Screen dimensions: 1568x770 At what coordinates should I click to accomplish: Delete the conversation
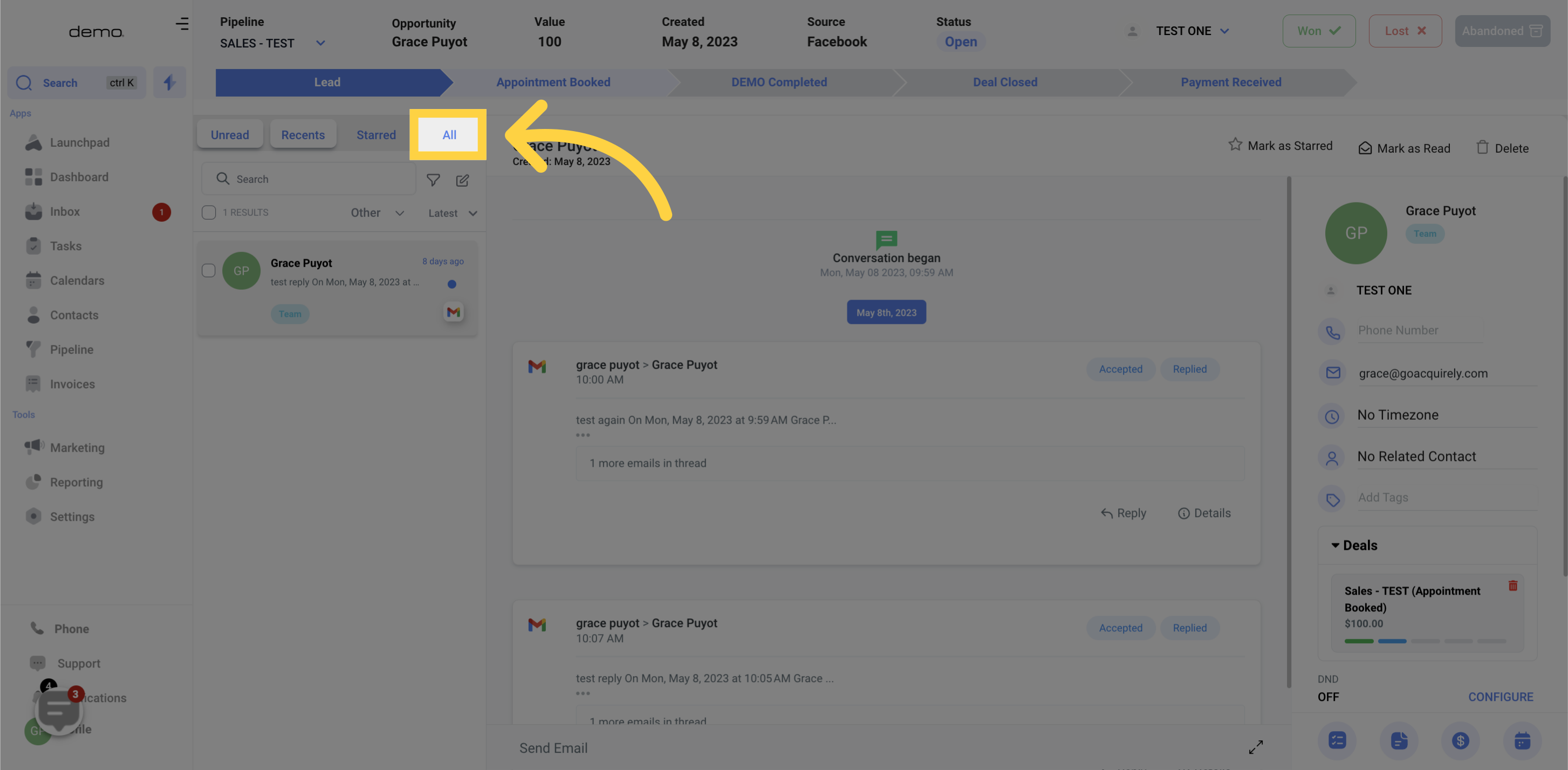click(x=1502, y=148)
